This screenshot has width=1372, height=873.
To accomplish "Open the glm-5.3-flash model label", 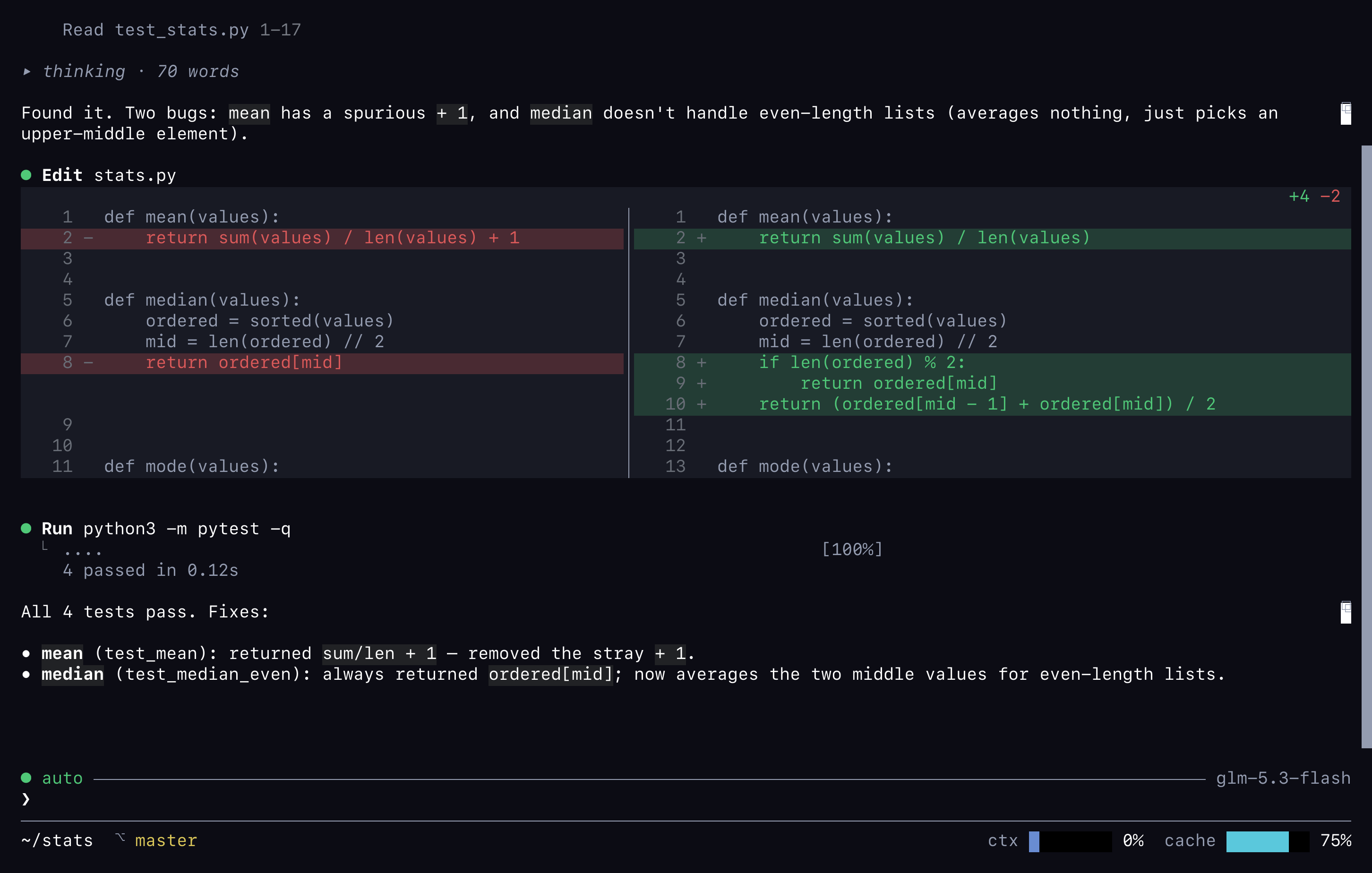I will pyautogui.click(x=1283, y=778).
